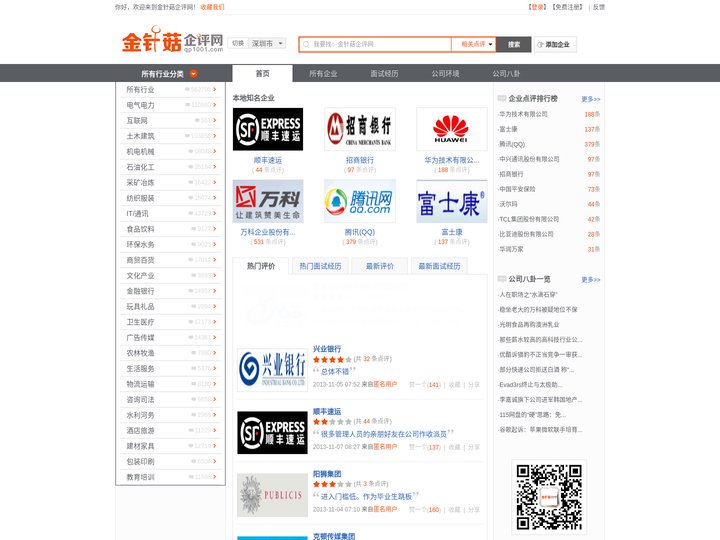Viewport: 720px width, 540px height.
Task: Select the 首页 navigation tab
Action: (x=262, y=73)
